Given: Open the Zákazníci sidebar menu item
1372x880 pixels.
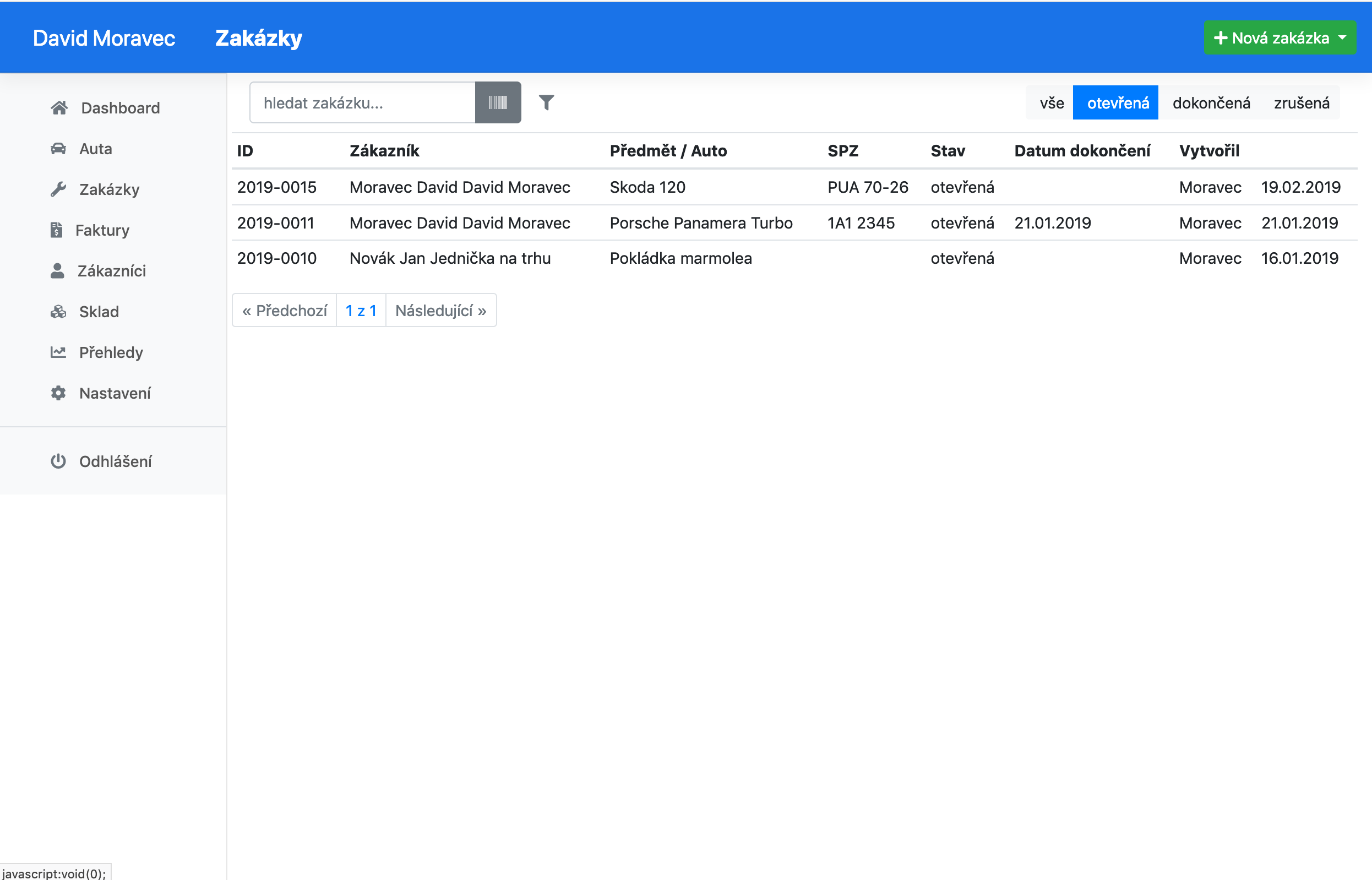Looking at the screenshot, I should [x=111, y=271].
